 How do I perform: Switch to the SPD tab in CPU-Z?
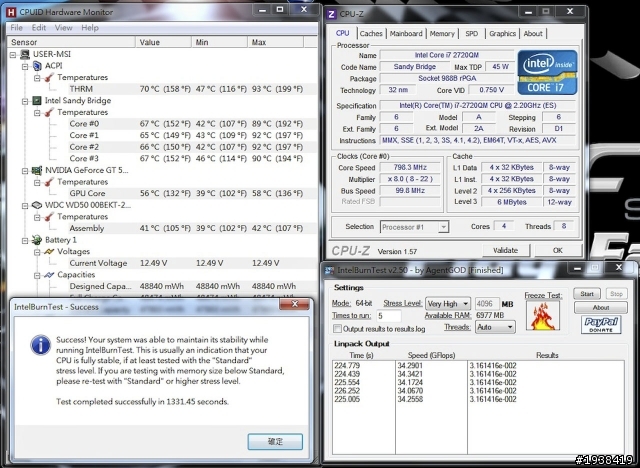click(x=471, y=33)
